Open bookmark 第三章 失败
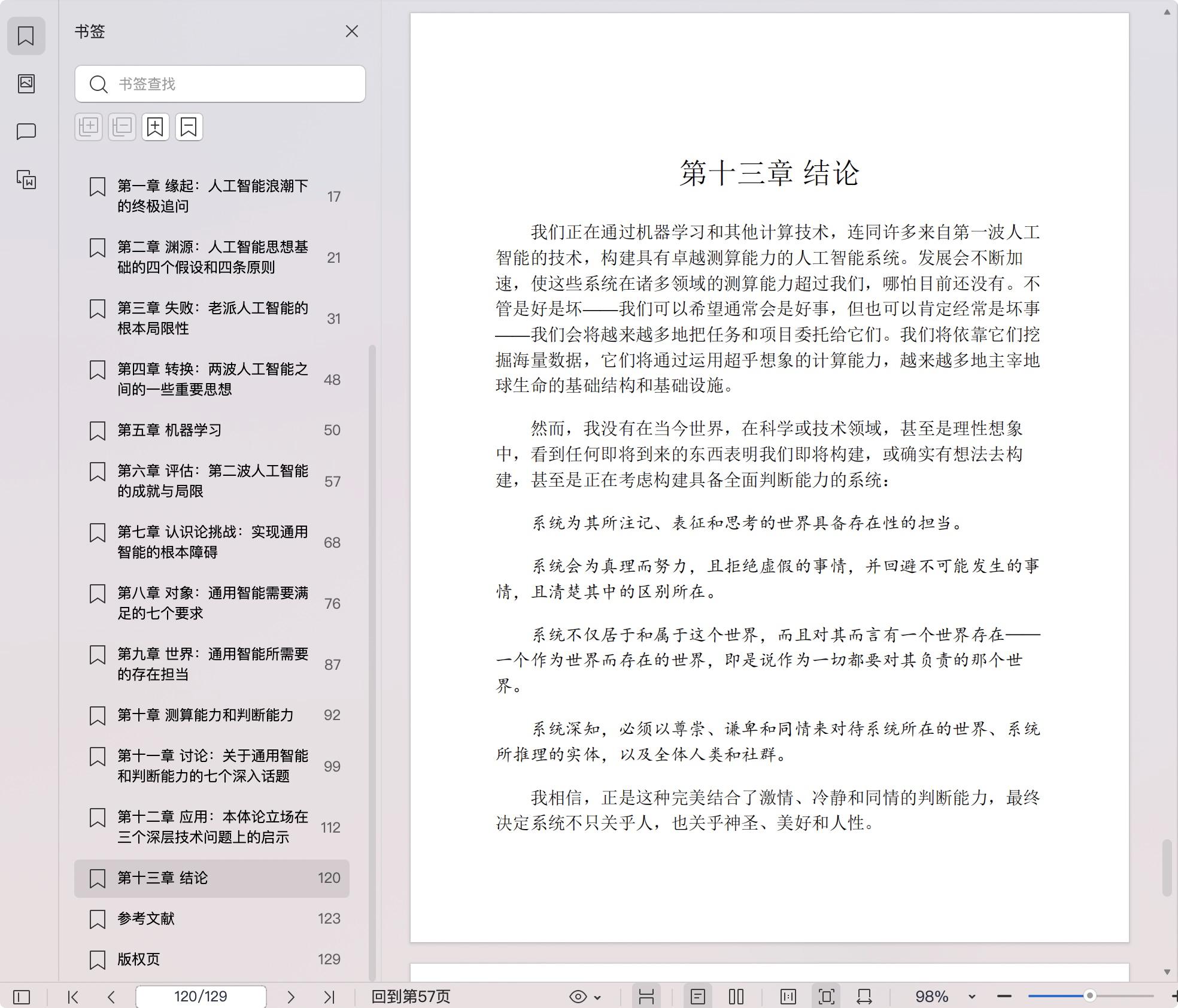Viewport: 1178px width, 1008px height. 212,318
